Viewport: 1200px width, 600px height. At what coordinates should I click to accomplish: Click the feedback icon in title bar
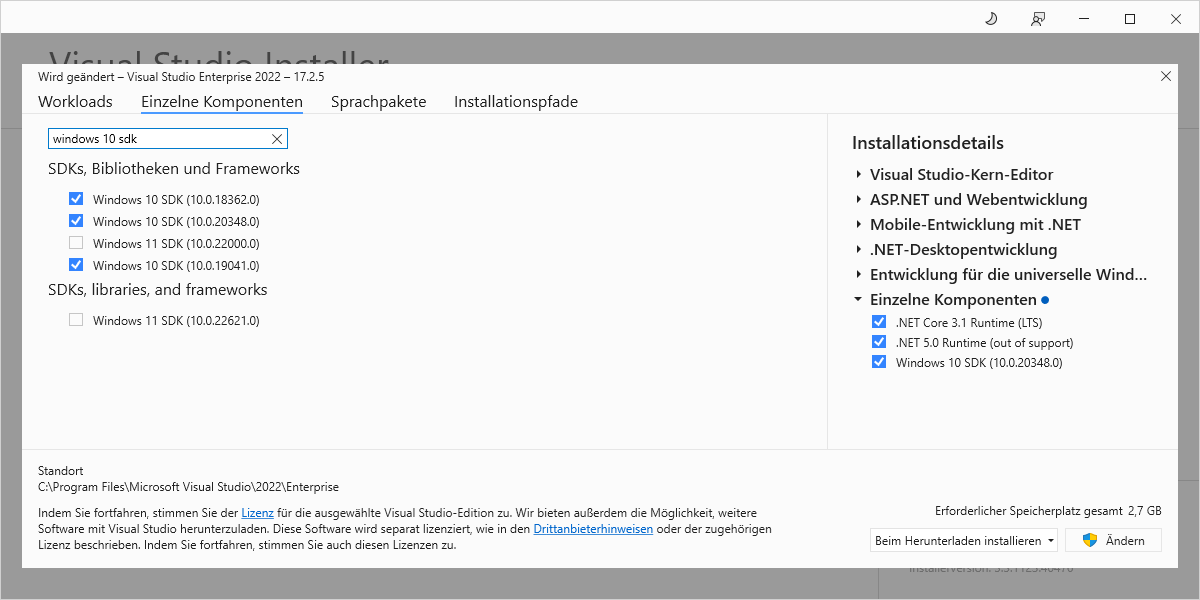1038,19
